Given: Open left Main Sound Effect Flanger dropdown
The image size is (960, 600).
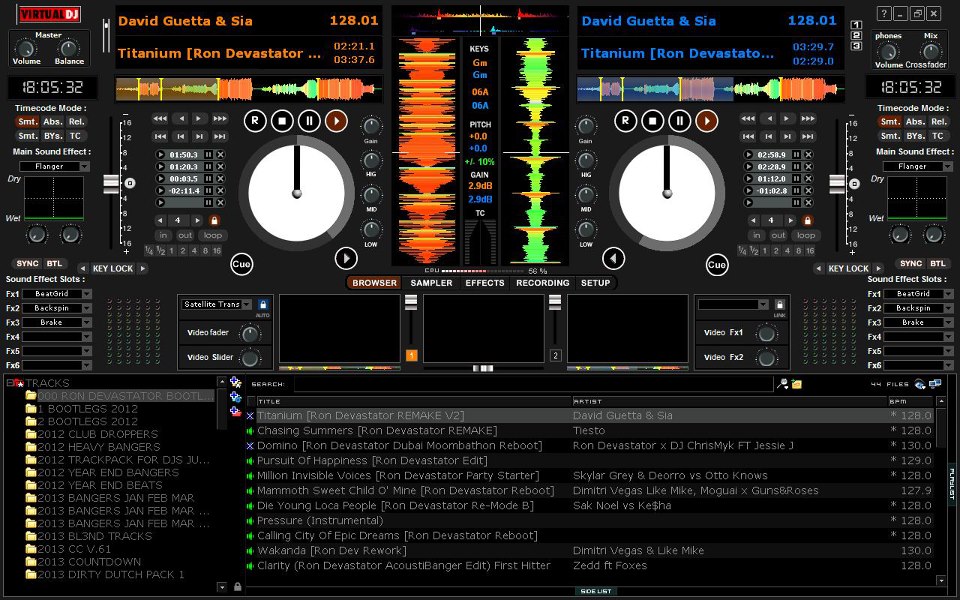Looking at the screenshot, I should click(83, 166).
